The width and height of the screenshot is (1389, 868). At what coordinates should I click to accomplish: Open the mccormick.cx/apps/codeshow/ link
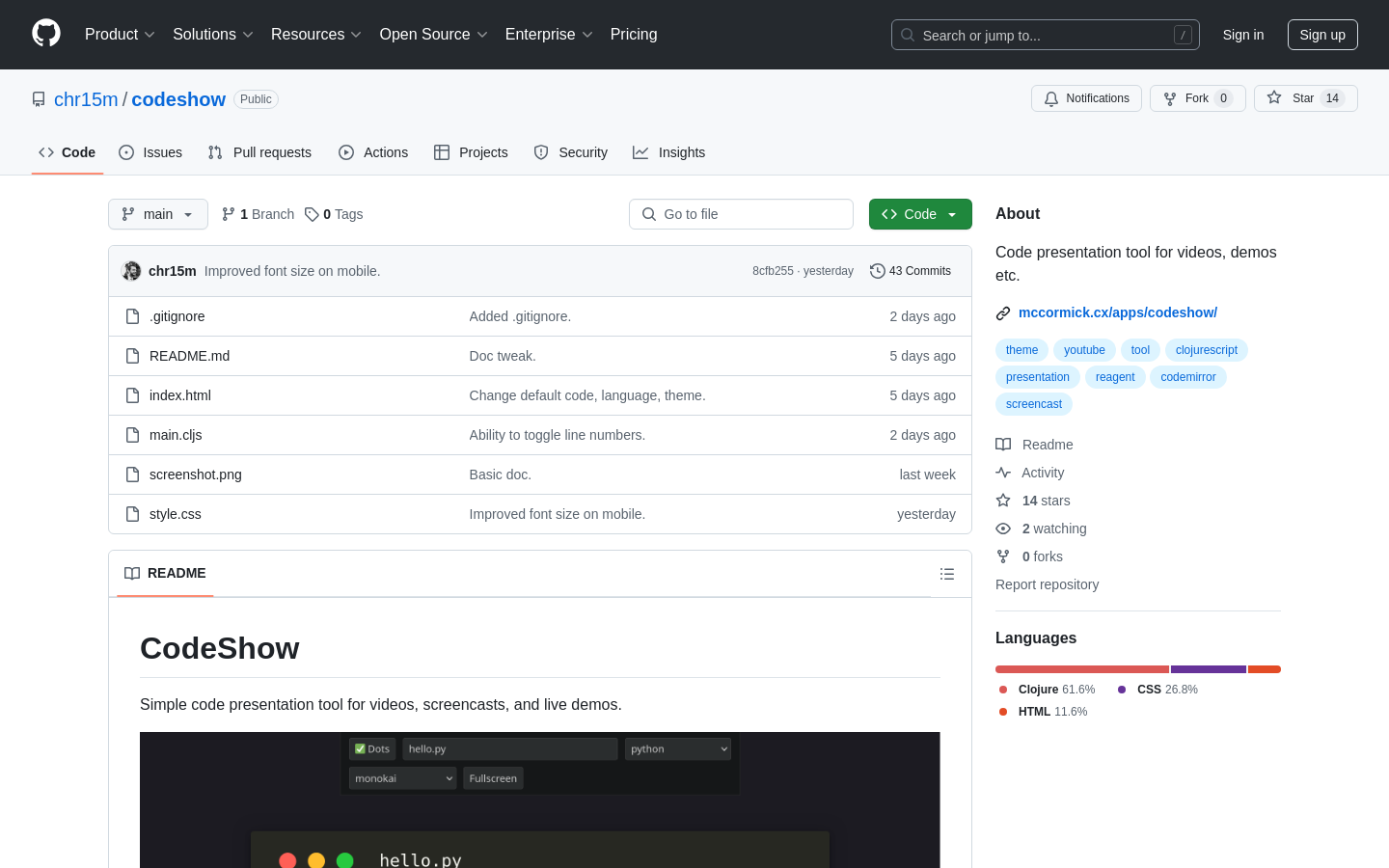click(x=1118, y=312)
